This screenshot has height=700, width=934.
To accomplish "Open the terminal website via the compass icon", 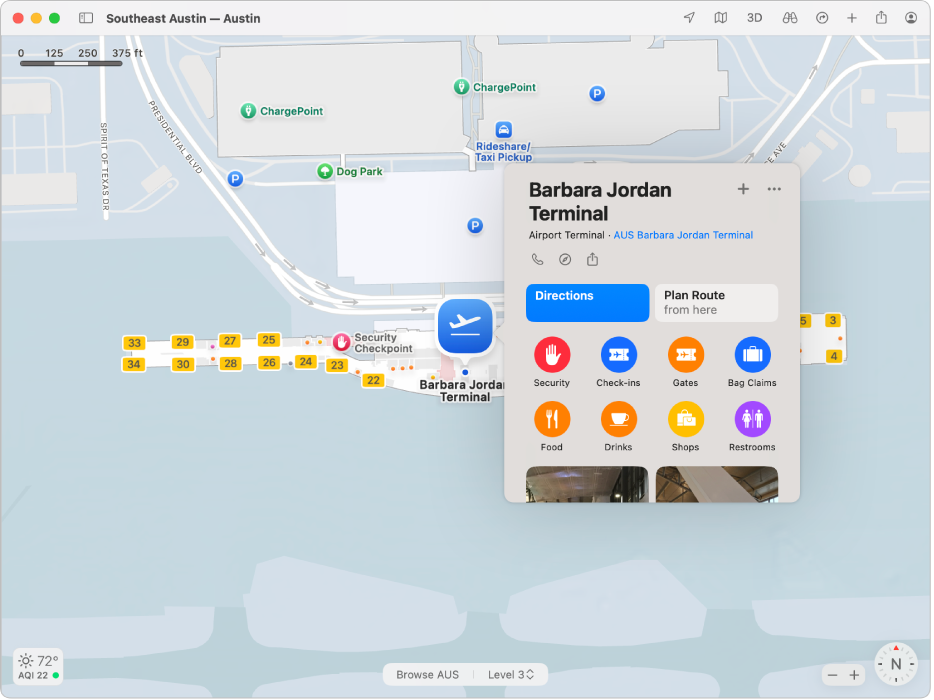I will (x=565, y=259).
